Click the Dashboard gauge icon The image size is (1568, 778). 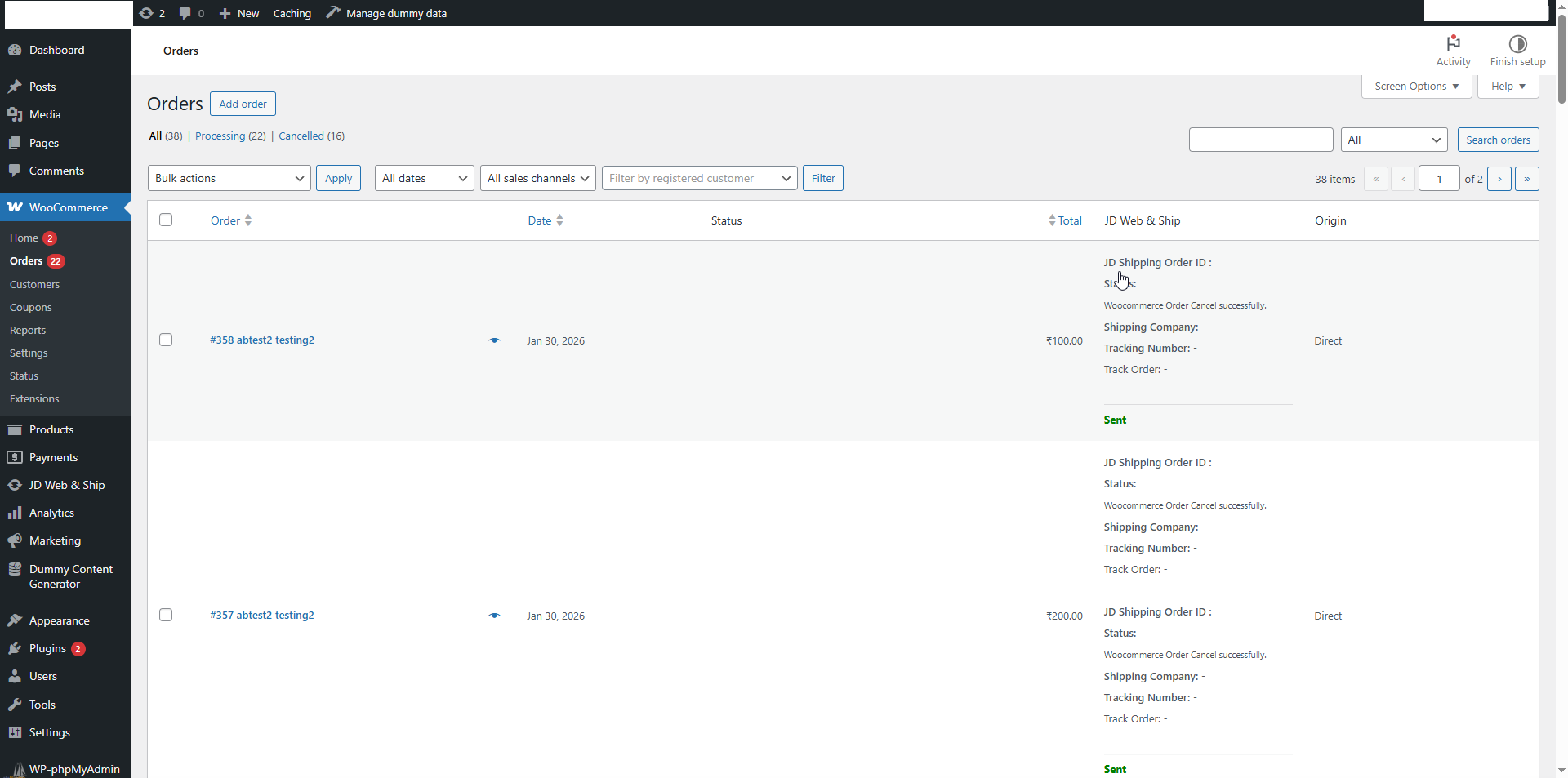pyautogui.click(x=15, y=50)
